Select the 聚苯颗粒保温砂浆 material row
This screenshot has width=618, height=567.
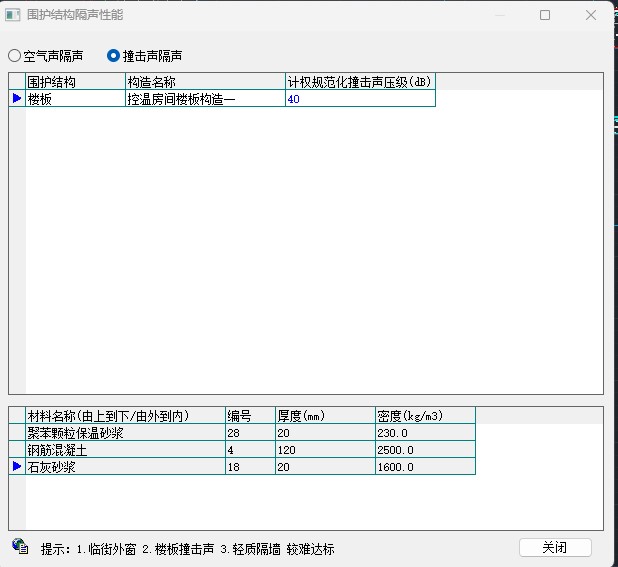pos(124,433)
